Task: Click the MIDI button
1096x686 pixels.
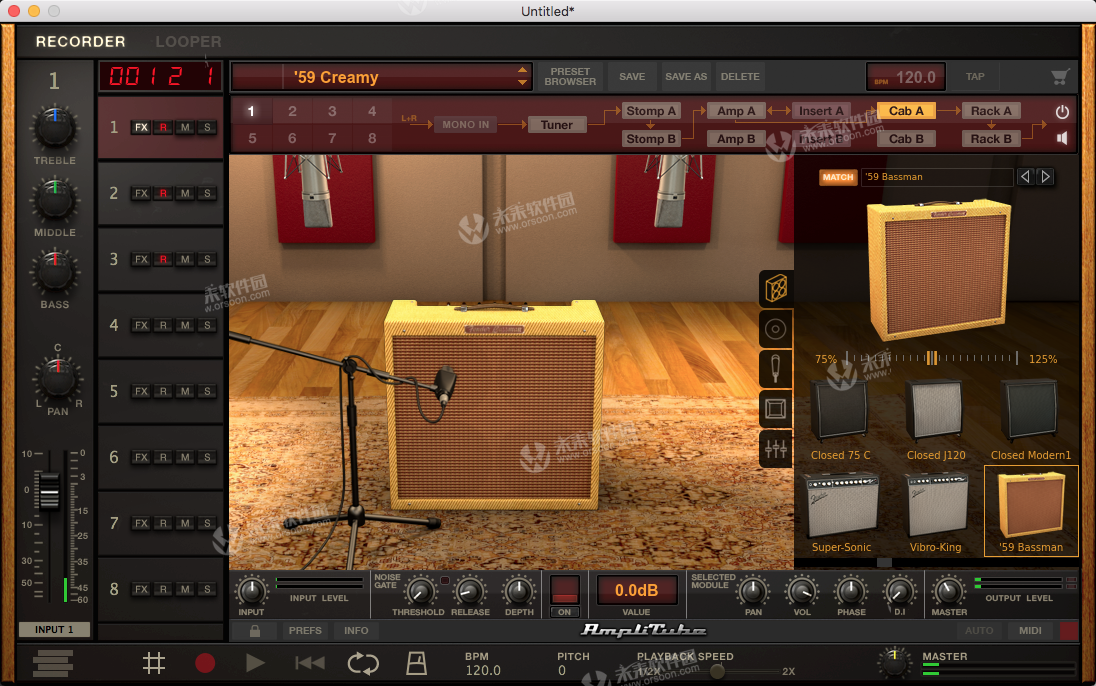Action: pos(1030,631)
